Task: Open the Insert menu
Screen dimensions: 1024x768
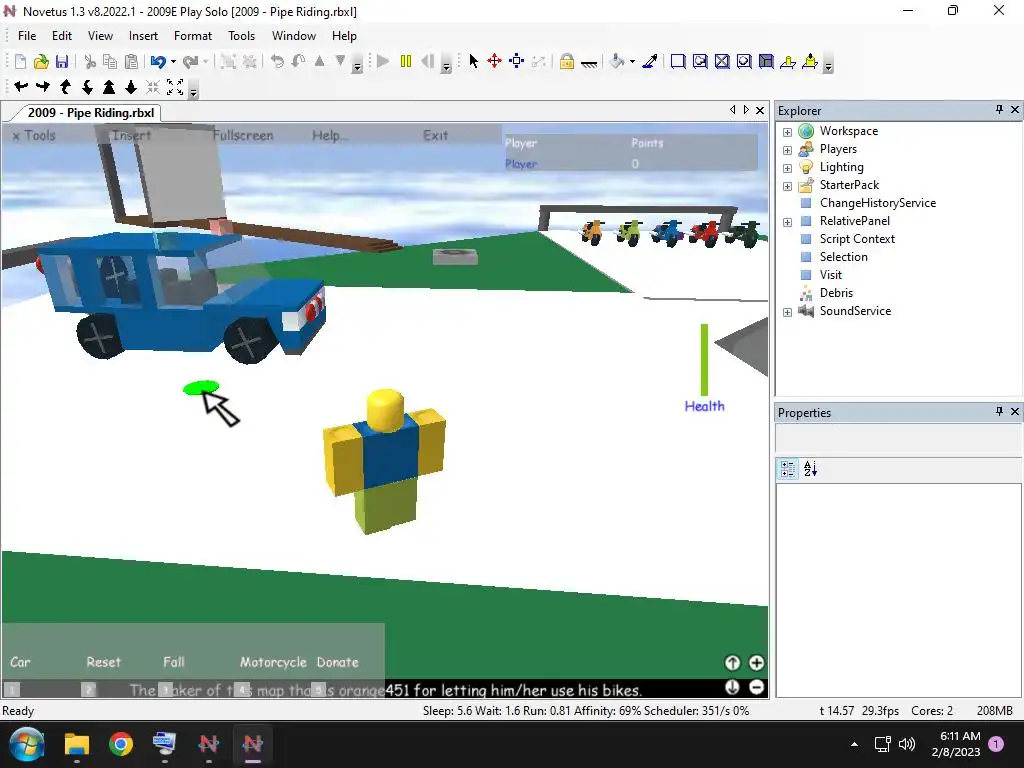Action: pos(143,36)
